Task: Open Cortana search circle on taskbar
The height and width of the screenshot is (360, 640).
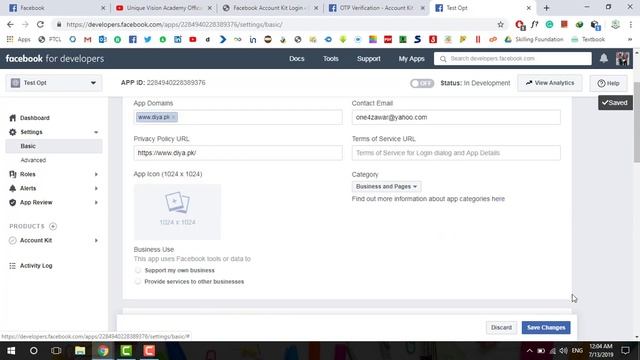Action: [x=33, y=351]
